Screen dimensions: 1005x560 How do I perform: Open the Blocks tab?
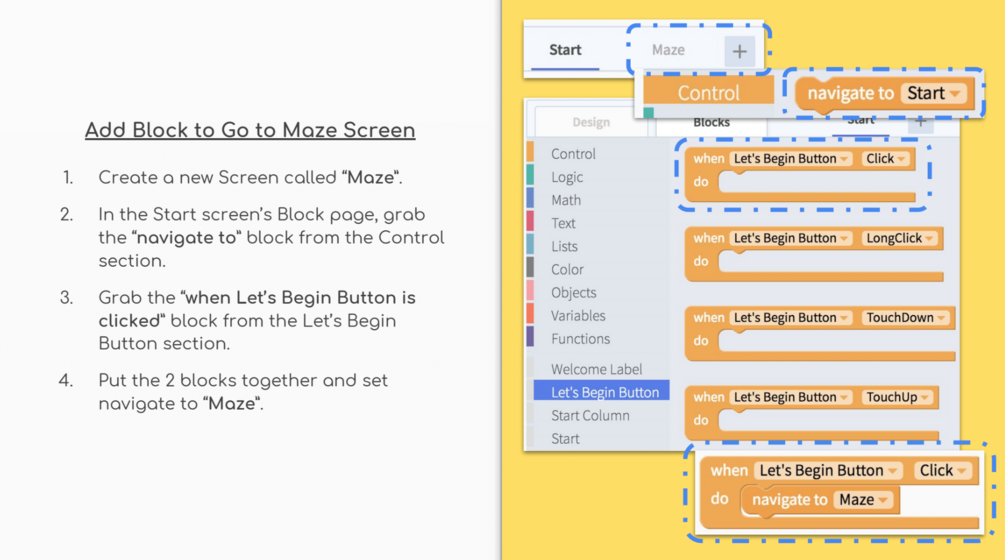tap(711, 122)
